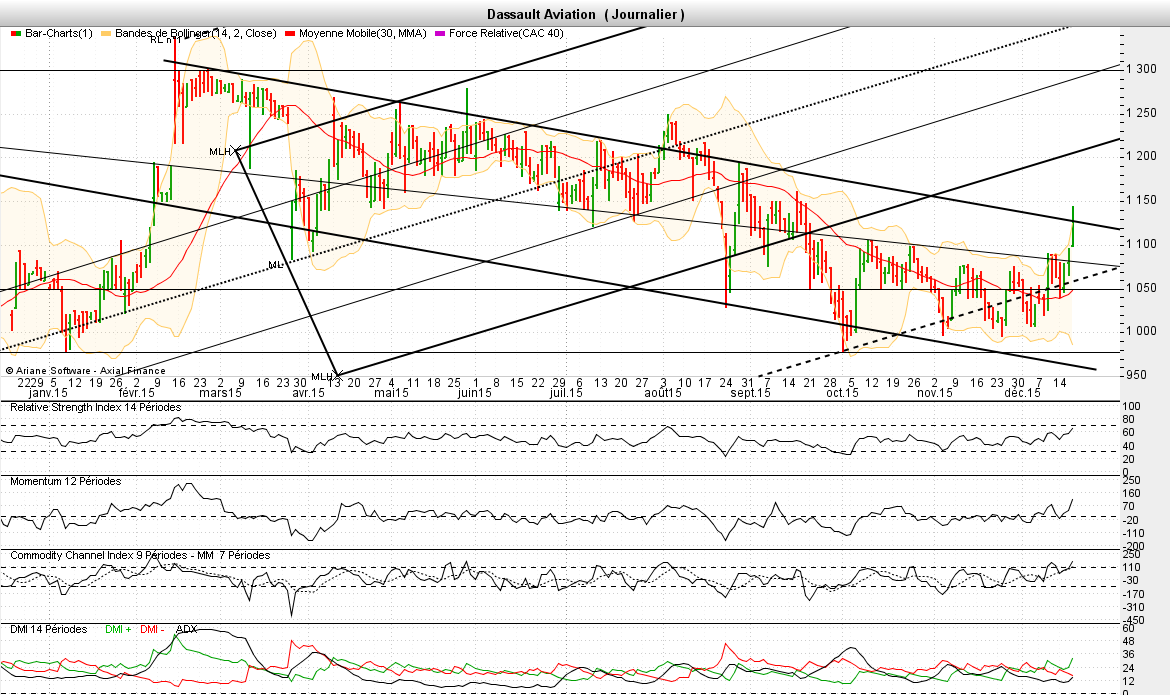Click the Force Relative magenta legend swatch
This screenshot has height=695, width=1170.
point(440,34)
